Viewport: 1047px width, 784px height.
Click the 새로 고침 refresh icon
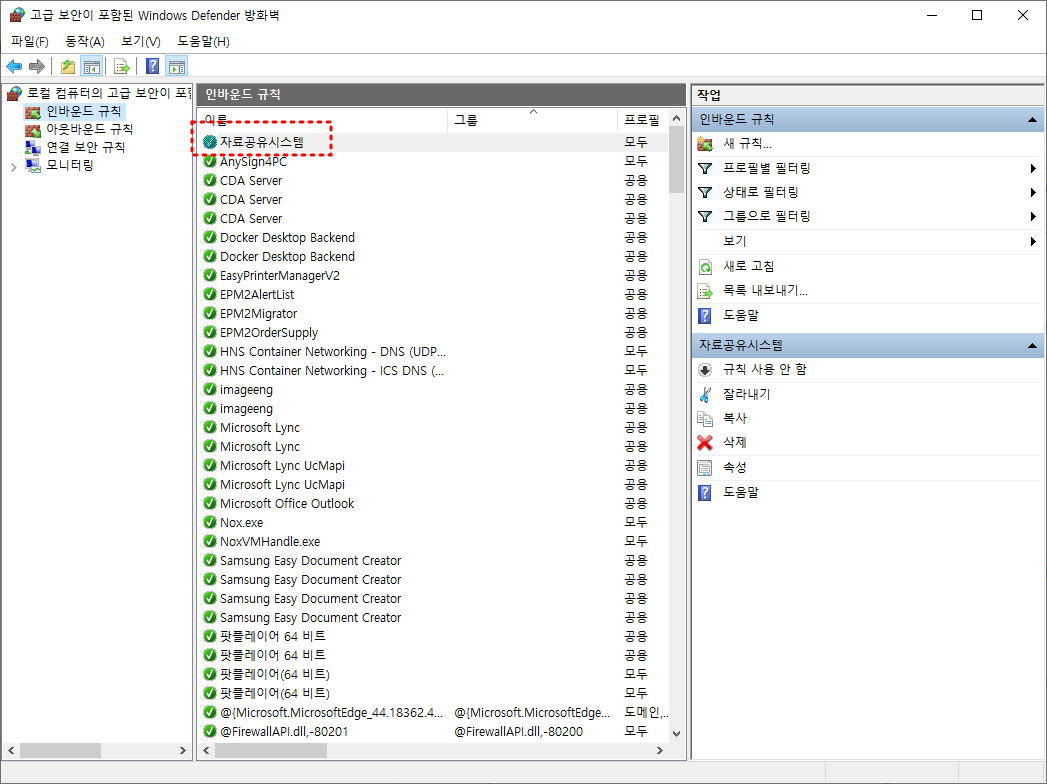(704, 266)
